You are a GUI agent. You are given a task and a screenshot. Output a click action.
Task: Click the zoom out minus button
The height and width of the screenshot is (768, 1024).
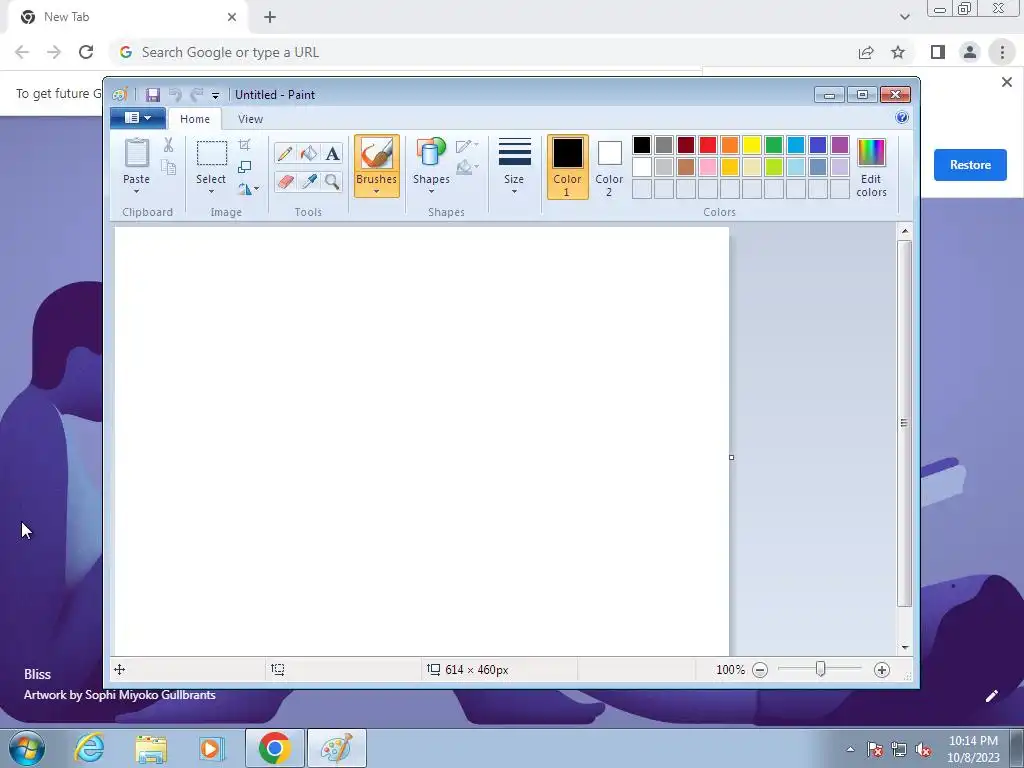(760, 670)
